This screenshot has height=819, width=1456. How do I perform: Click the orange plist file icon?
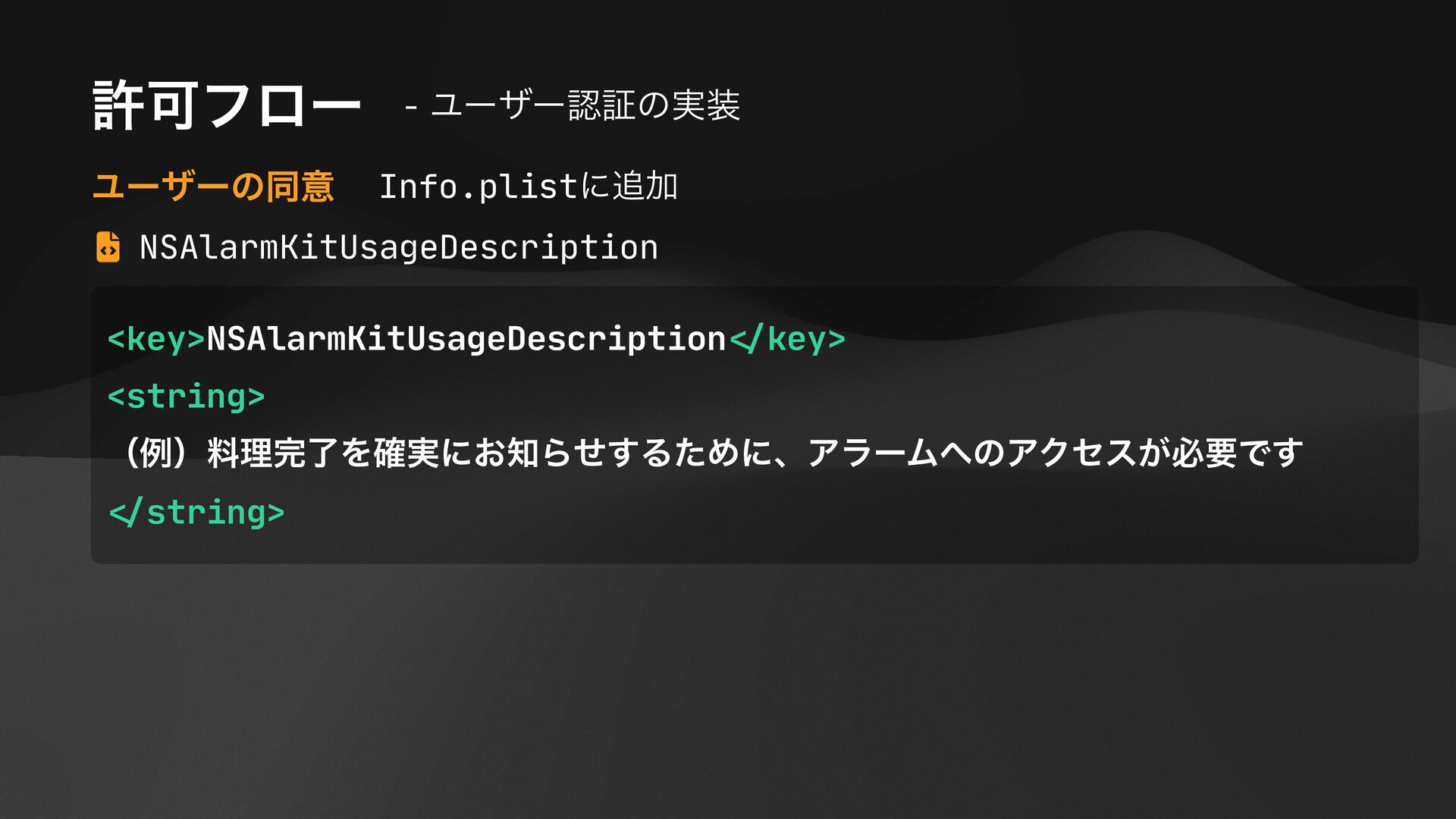(108, 247)
